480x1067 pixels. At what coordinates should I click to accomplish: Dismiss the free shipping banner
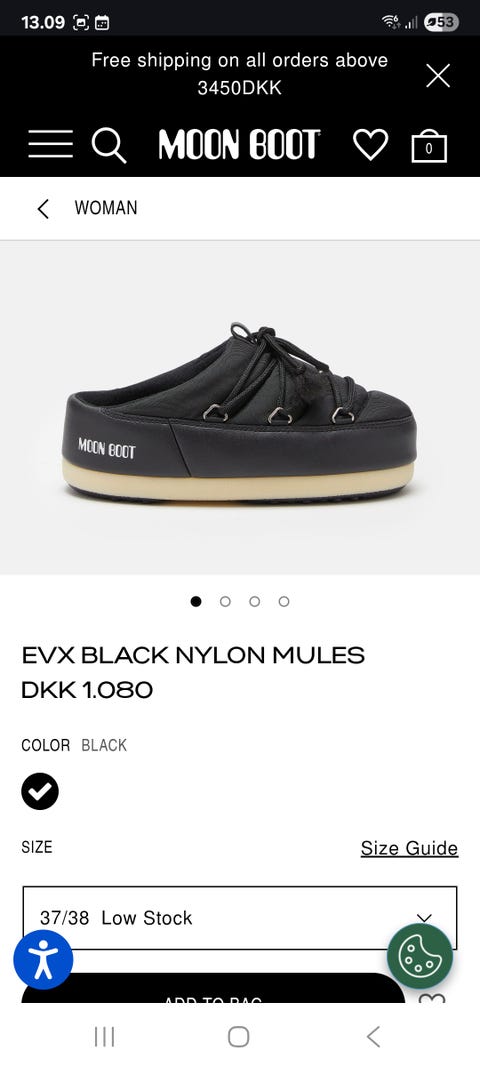click(x=438, y=76)
